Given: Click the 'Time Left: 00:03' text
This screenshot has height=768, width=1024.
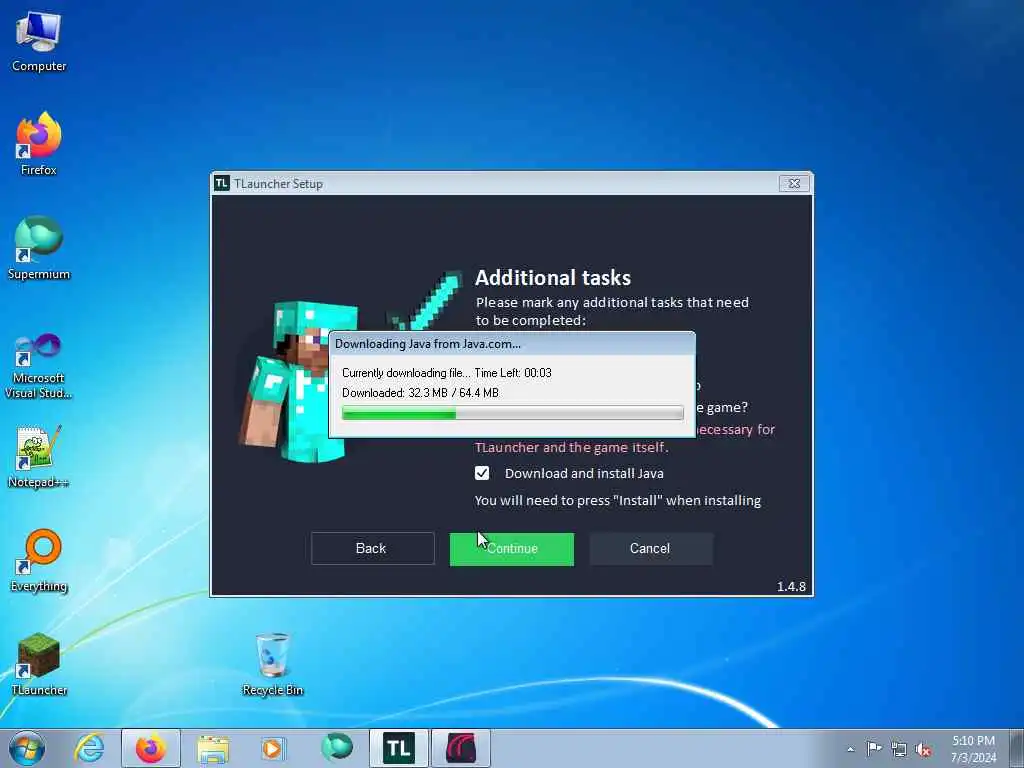Looking at the screenshot, I should (x=513, y=373).
